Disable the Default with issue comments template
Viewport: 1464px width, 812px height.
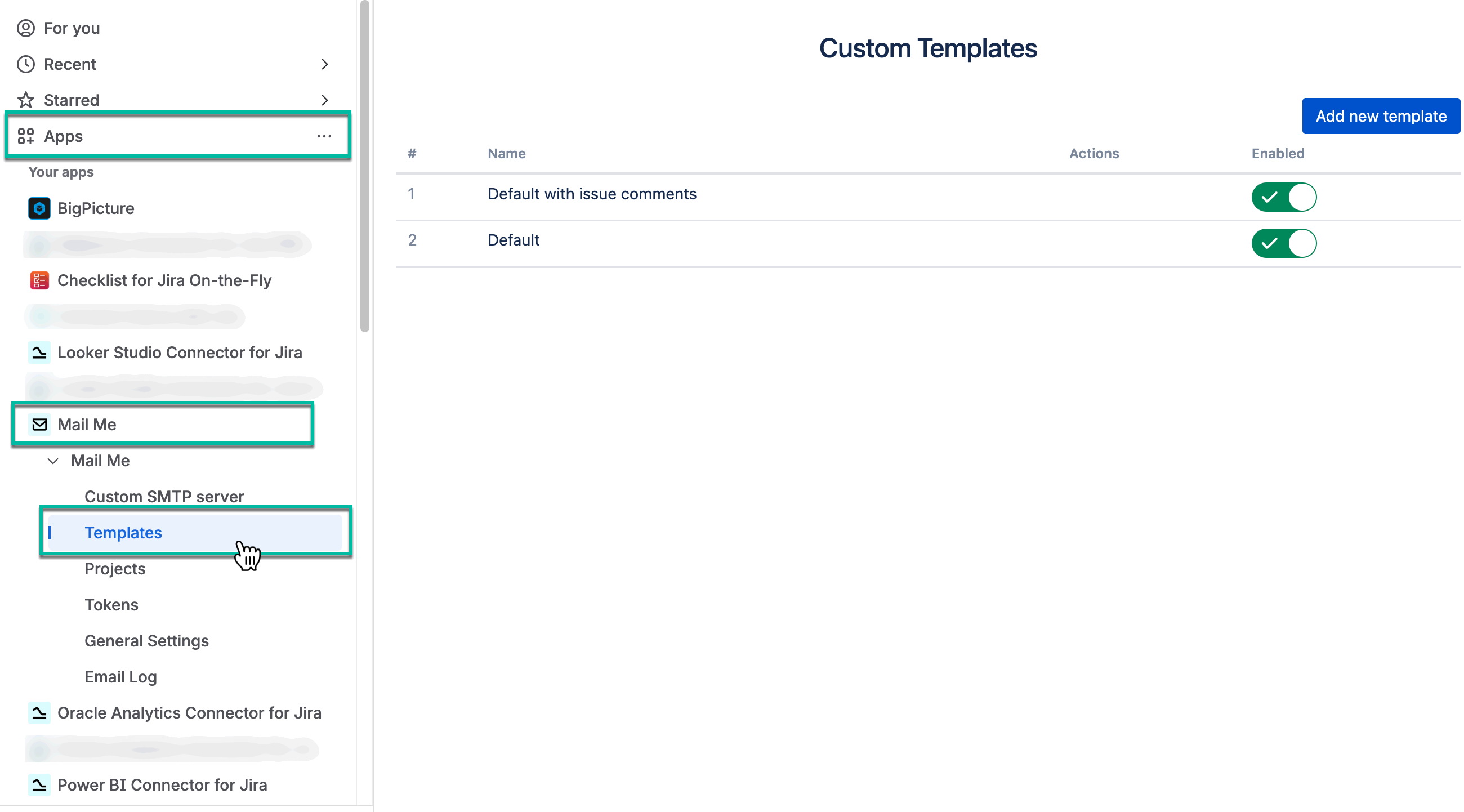[1283, 197]
